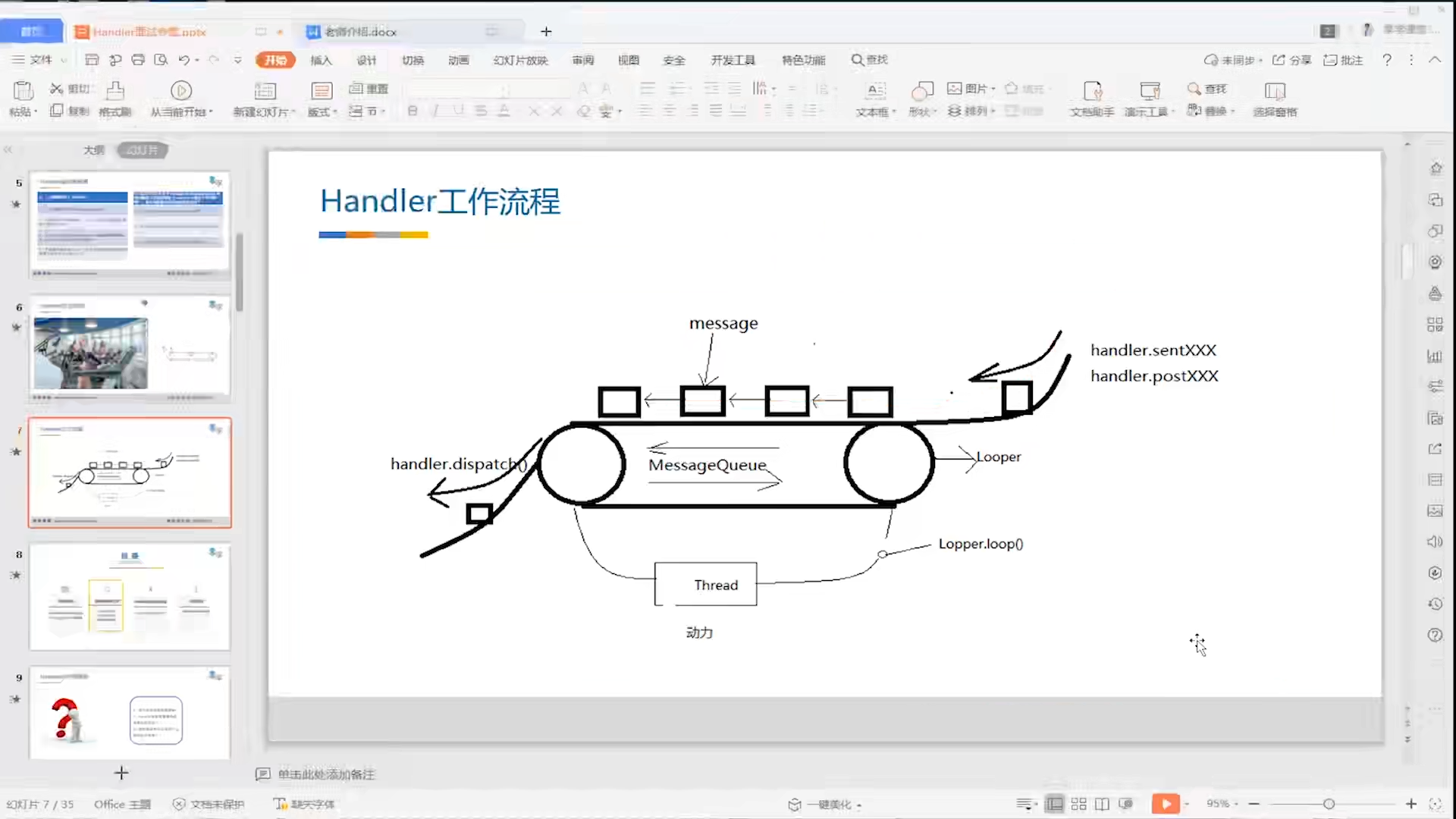Screen dimensions: 1456x819
Task: Toggle slide sorter grid view
Action: tap(1078, 804)
